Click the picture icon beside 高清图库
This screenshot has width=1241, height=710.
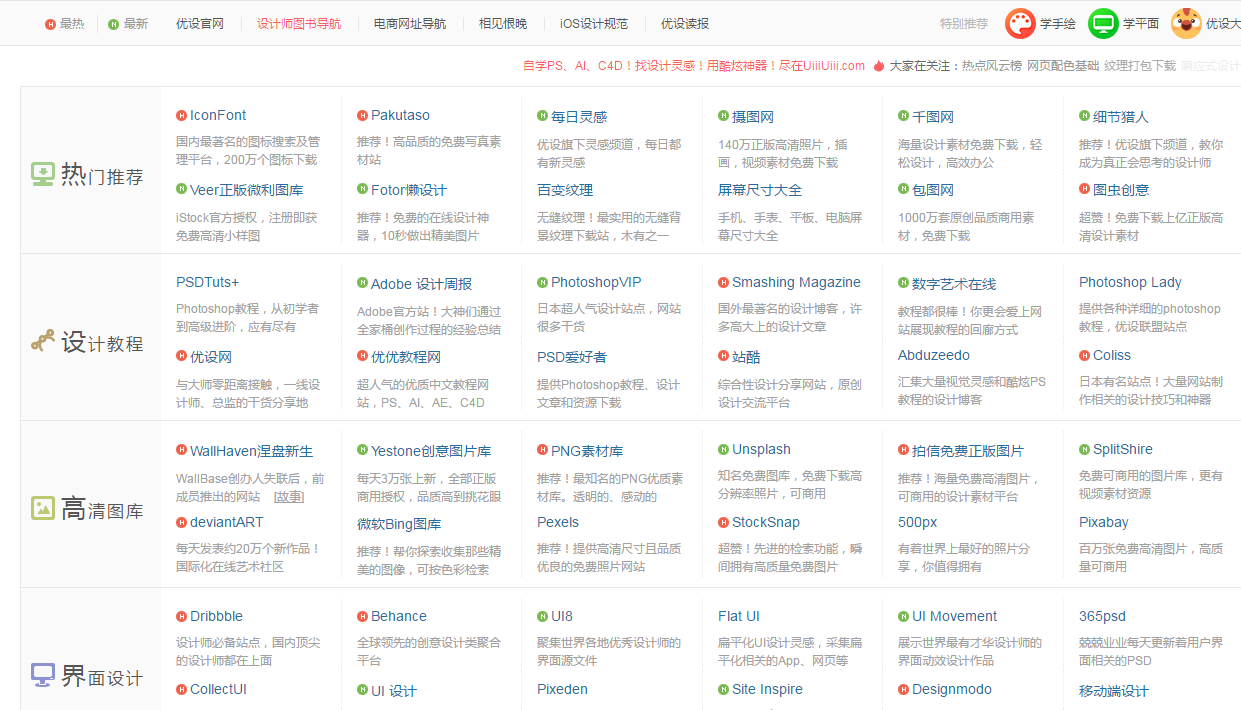(x=43, y=508)
